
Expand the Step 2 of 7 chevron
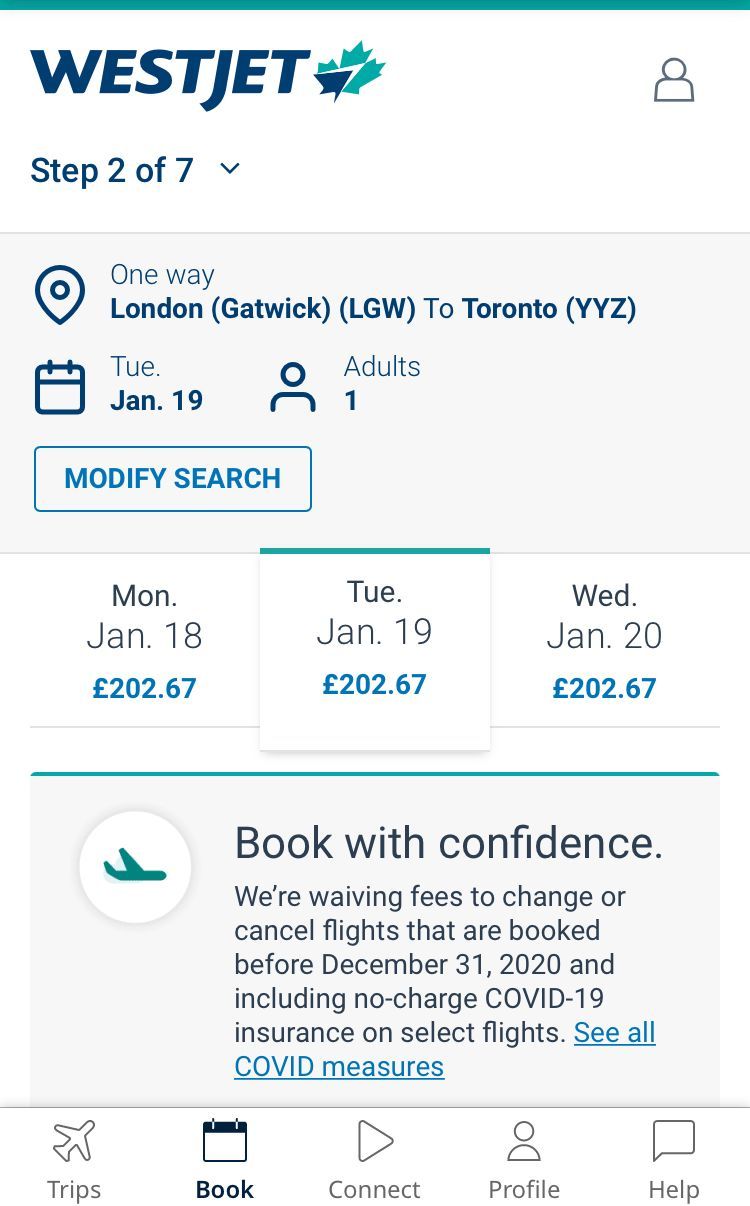230,169
